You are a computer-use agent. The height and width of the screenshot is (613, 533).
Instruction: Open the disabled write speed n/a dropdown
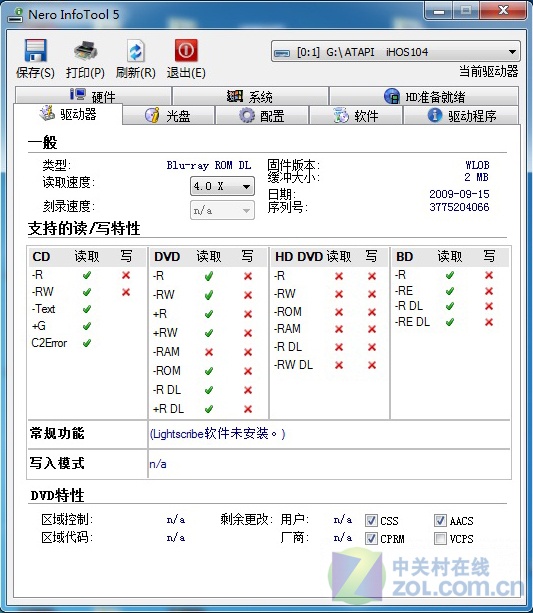[x=222, y=210]
